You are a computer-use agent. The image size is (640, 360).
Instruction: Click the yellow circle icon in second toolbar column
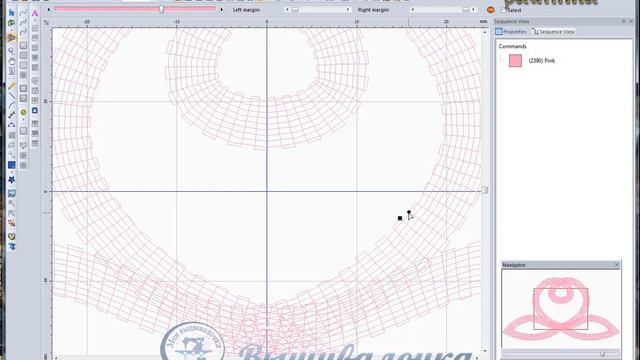(x=23, y=112)
